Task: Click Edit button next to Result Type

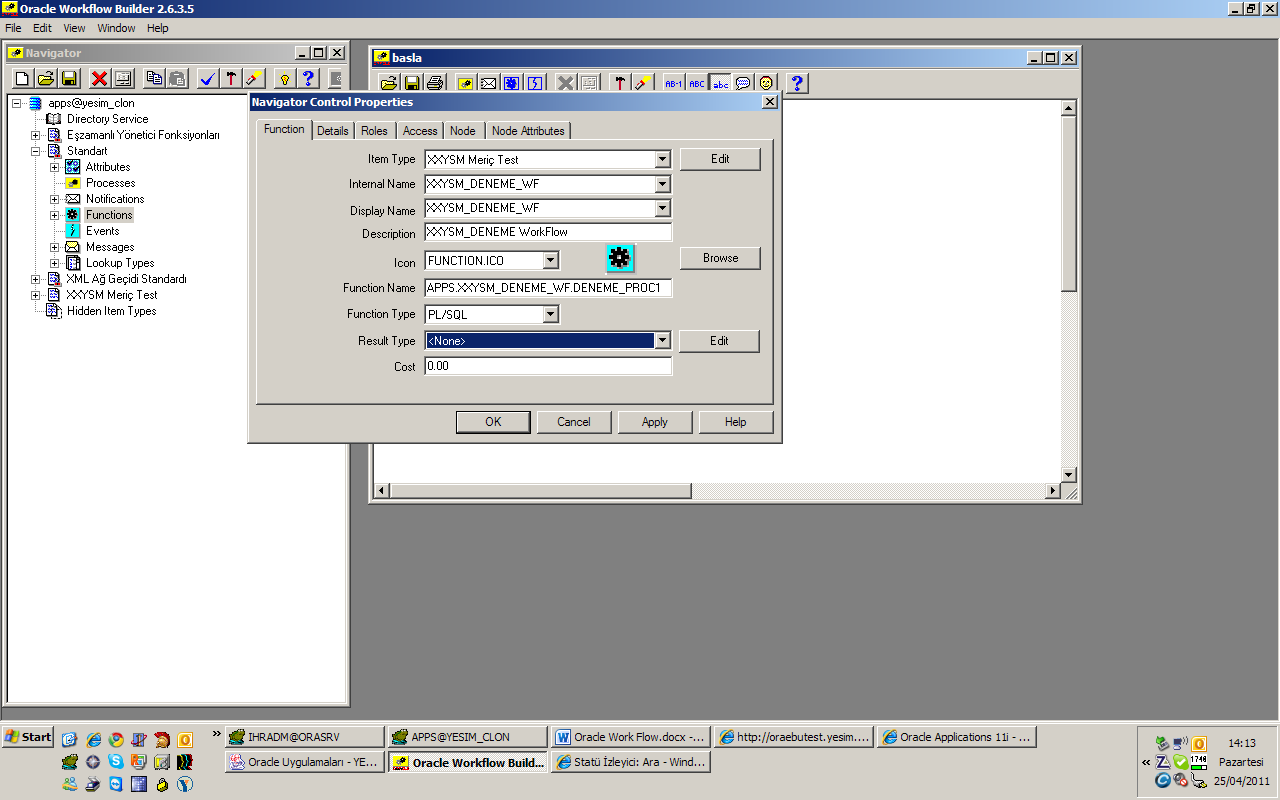Action: coord(719,341)
